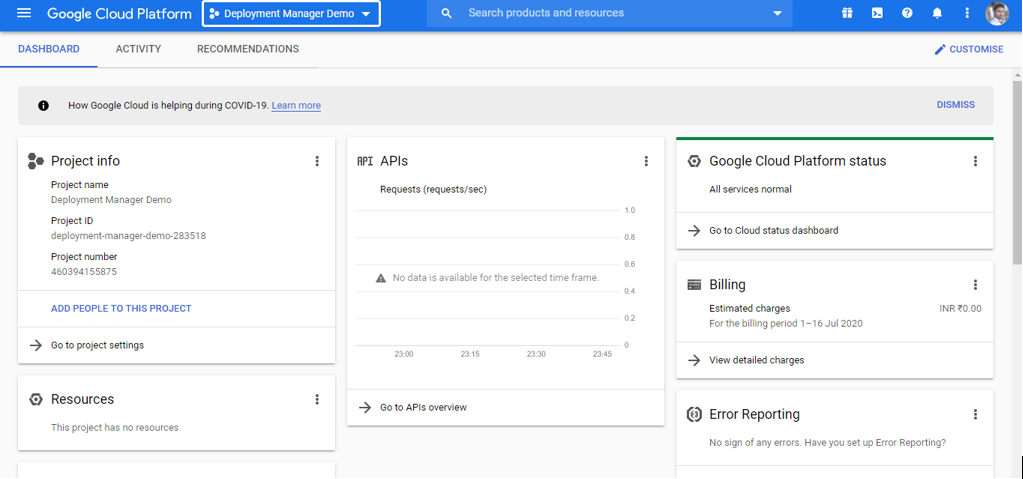The image size is (1023, 479).
Task: Dismiss the COVID-19 banner
Action: coord(956,104)
